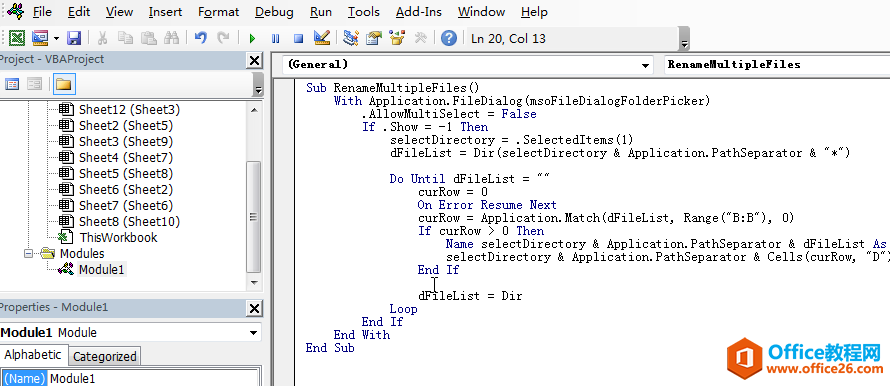Open the (General) object dropdown
Viewport: 890px width, 386px height.
point(645,65)
